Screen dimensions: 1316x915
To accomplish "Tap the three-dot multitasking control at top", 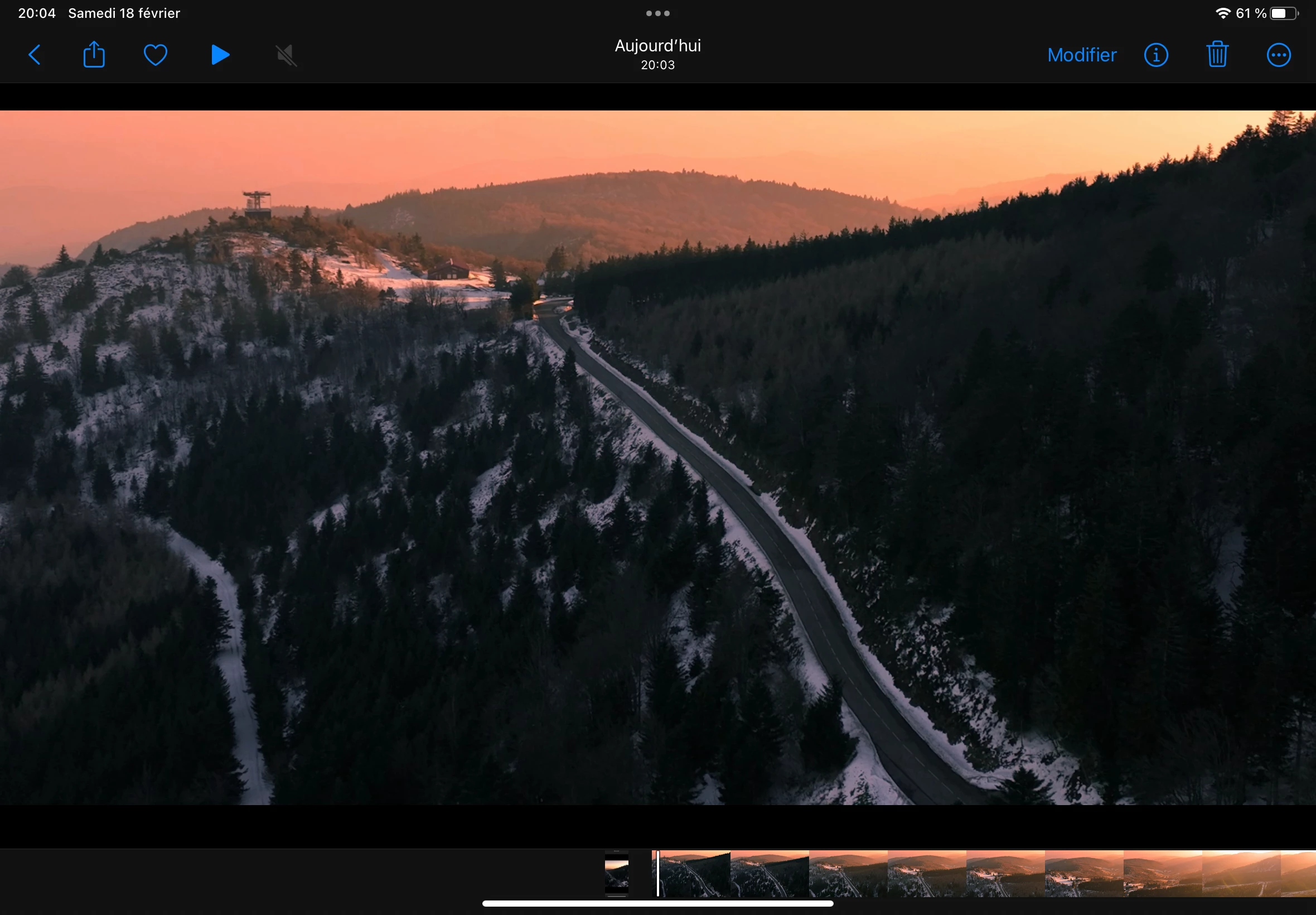I will [x=657, y=13].
